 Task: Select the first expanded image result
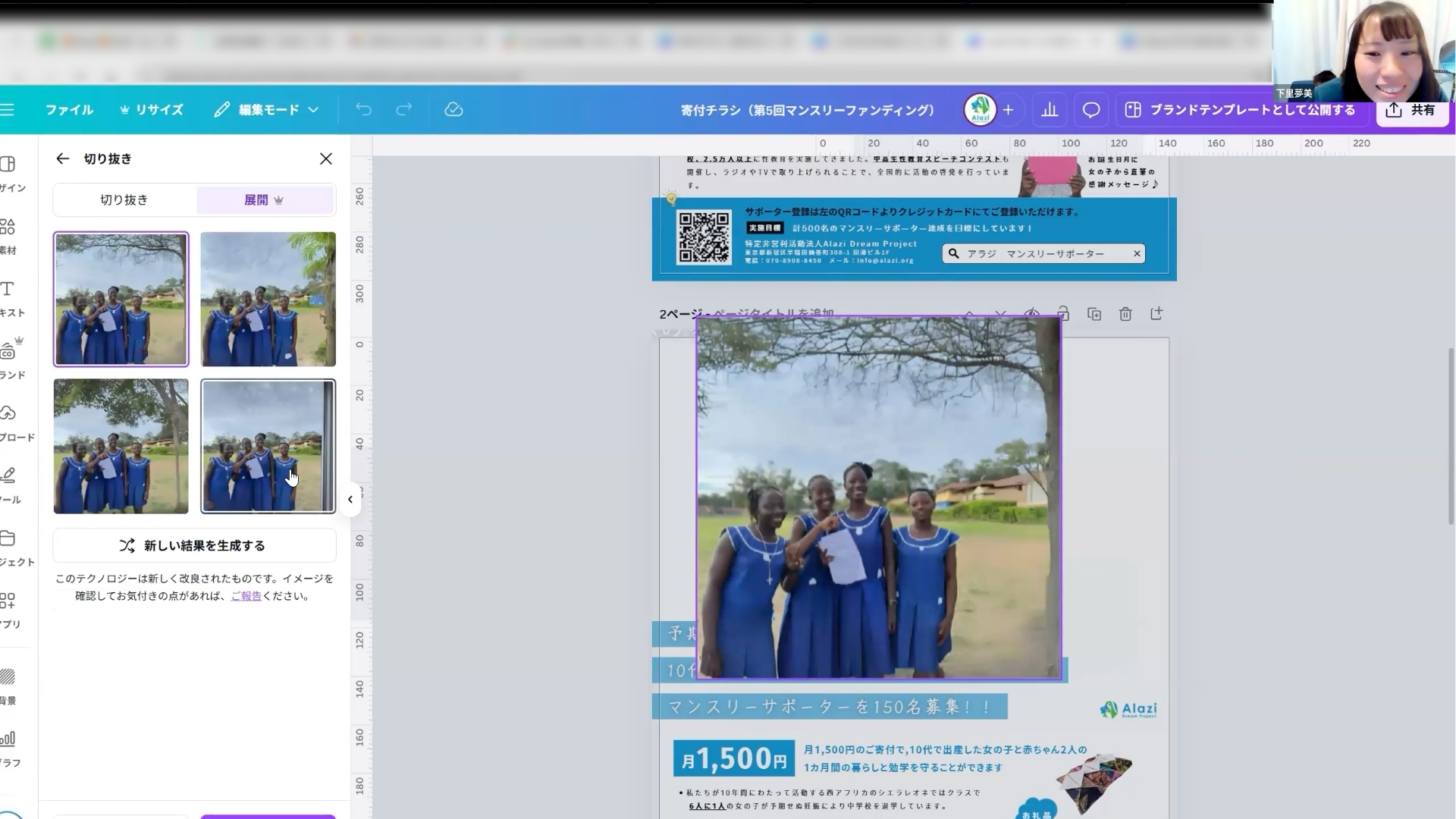(121, 299)
